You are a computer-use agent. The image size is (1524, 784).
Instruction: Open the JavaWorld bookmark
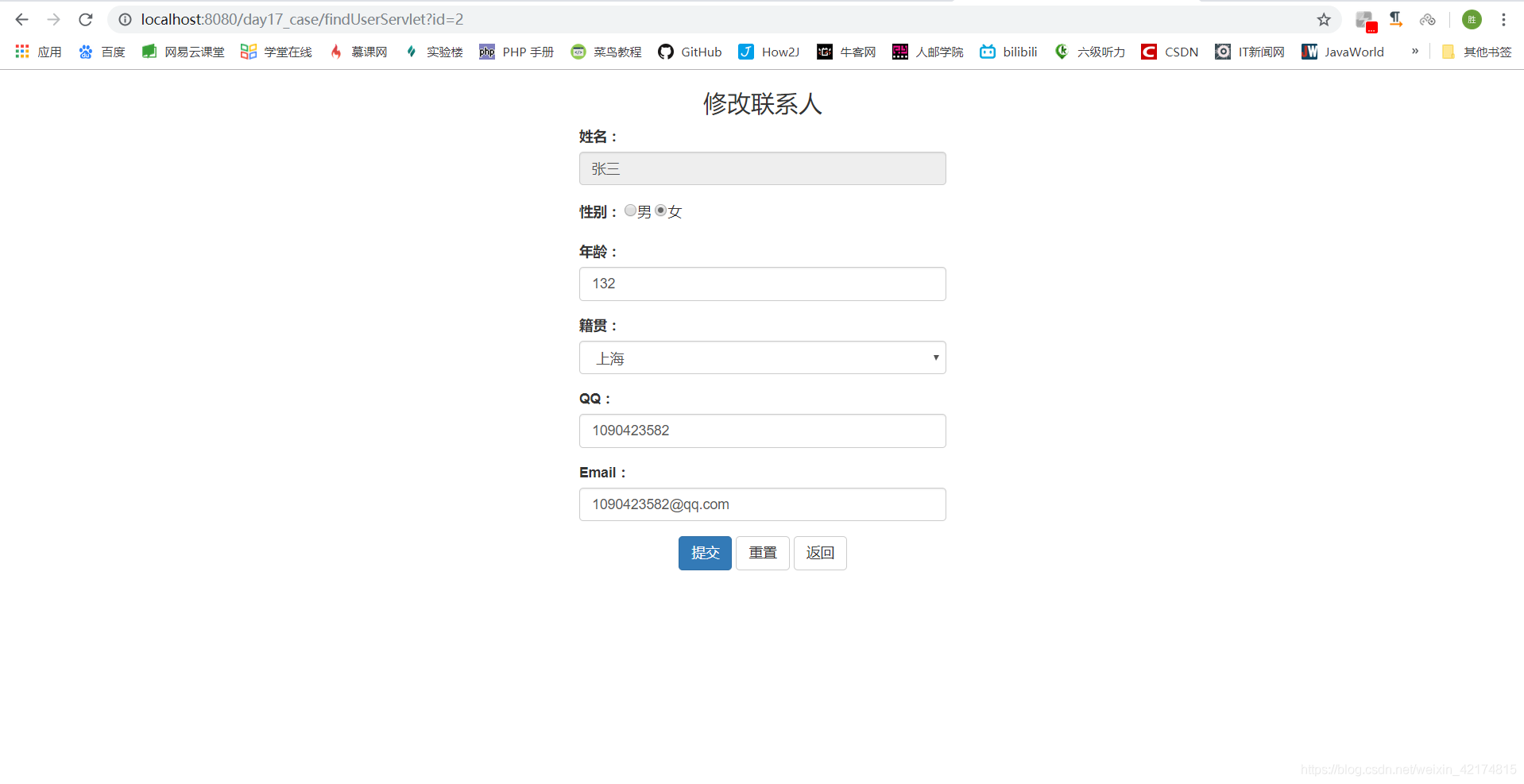click(x=1343, y=52)
